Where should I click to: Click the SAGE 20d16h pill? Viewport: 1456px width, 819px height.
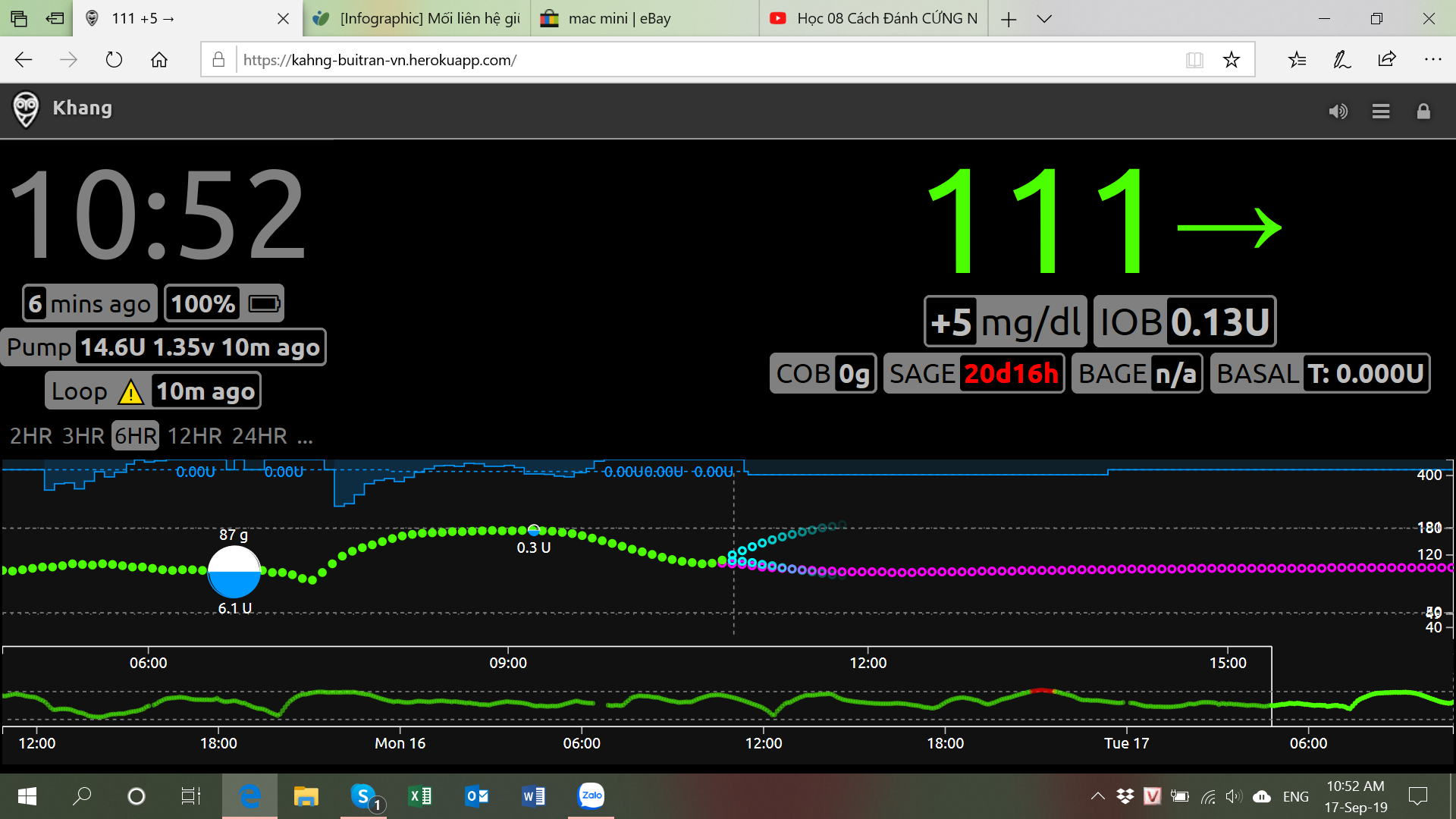coord(974,373)
